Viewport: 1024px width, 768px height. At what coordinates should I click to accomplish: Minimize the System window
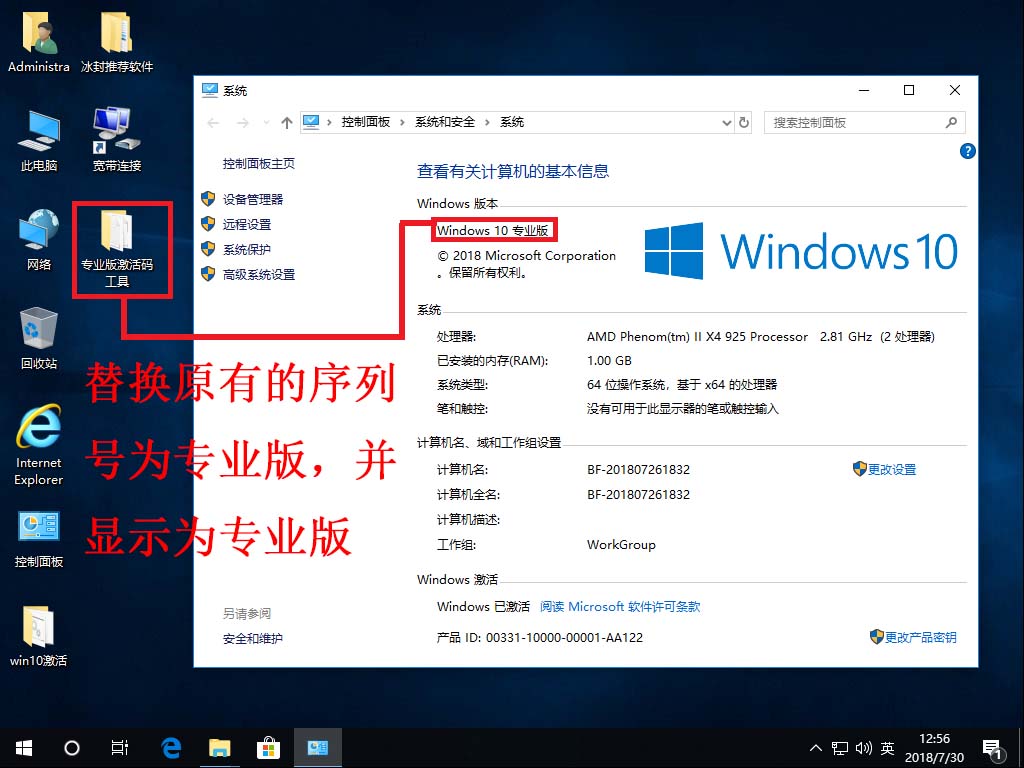pos(863,90)
